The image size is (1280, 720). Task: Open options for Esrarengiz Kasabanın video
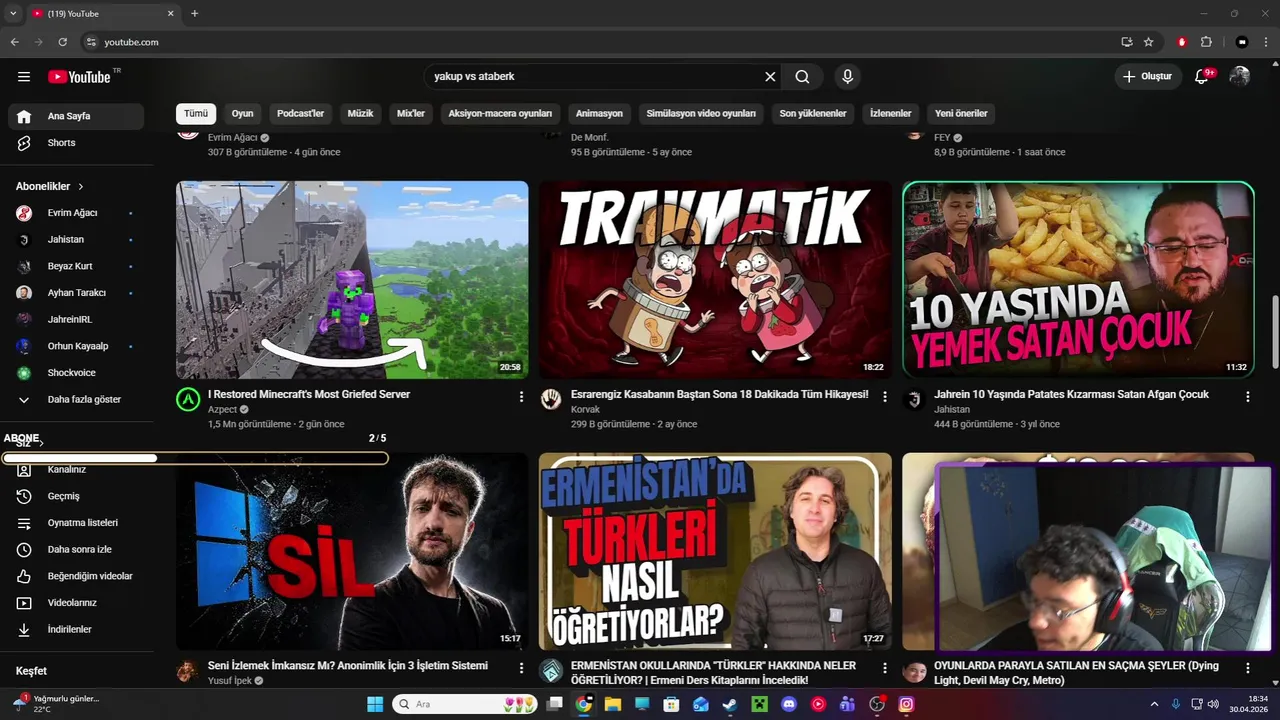884,397
